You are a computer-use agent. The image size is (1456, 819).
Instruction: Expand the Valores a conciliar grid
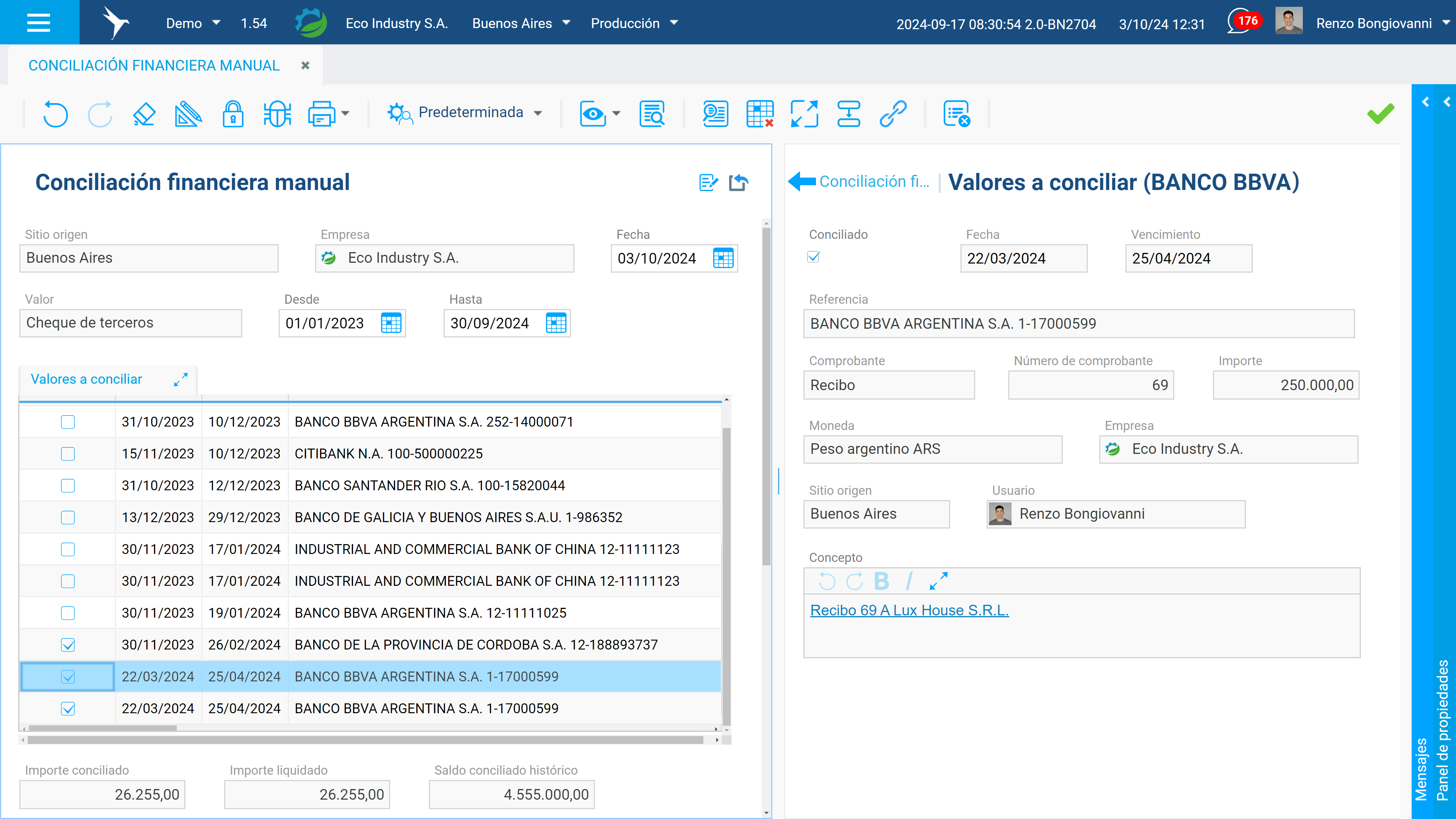[180, 379]
